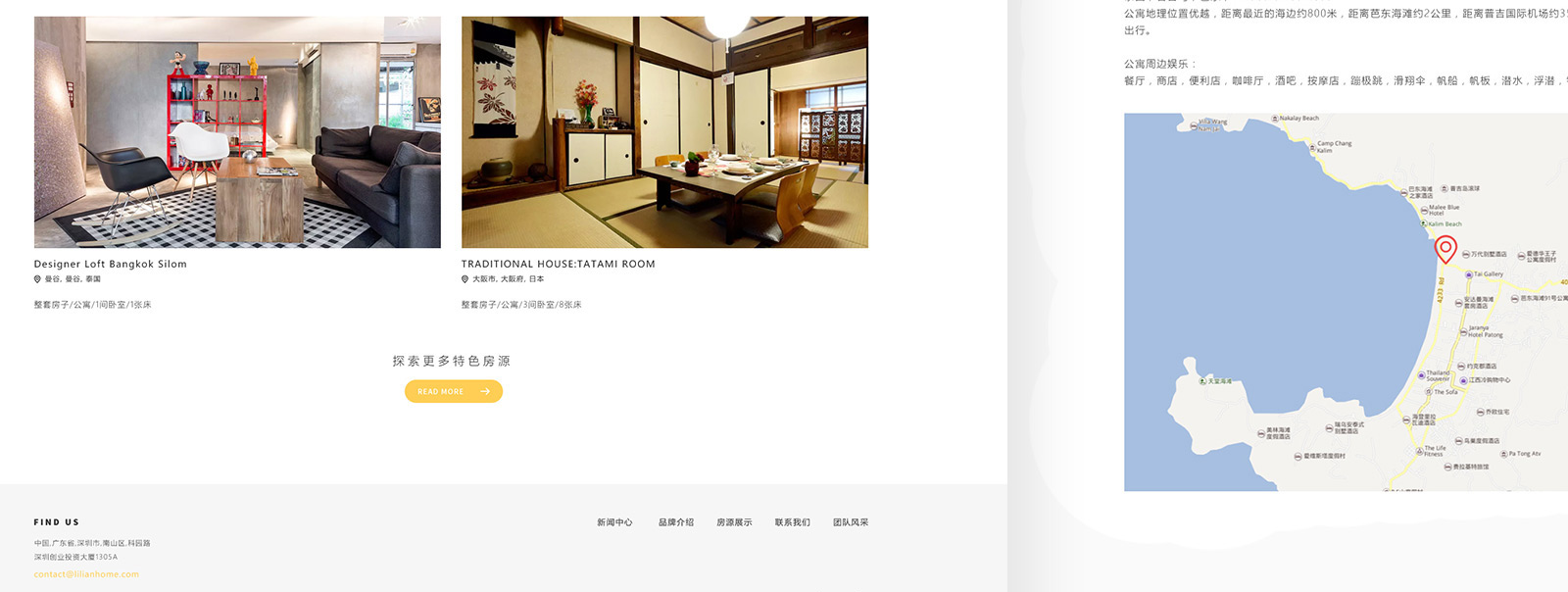This screenshot has width=1568, height=592.
Task: Click the location pin icon beside 大阪市, 日本
Action: [x=465, y=279]
